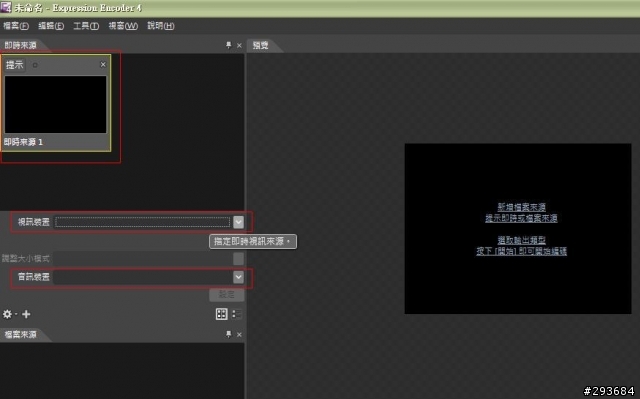Expand the 音訊裝置 dropdown arrow
Image resolution: width=640 pixels, height=399 pixels.
(x=238, y=277)
